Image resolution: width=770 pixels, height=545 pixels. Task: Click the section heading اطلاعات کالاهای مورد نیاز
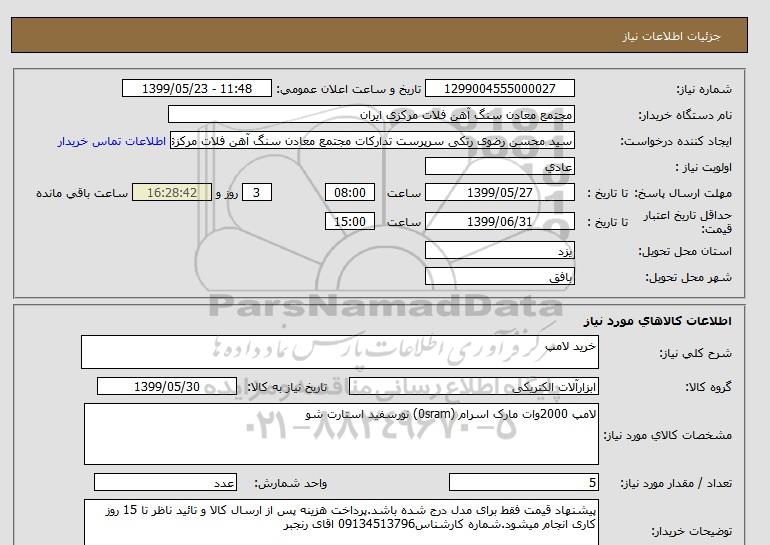(658, 321)
